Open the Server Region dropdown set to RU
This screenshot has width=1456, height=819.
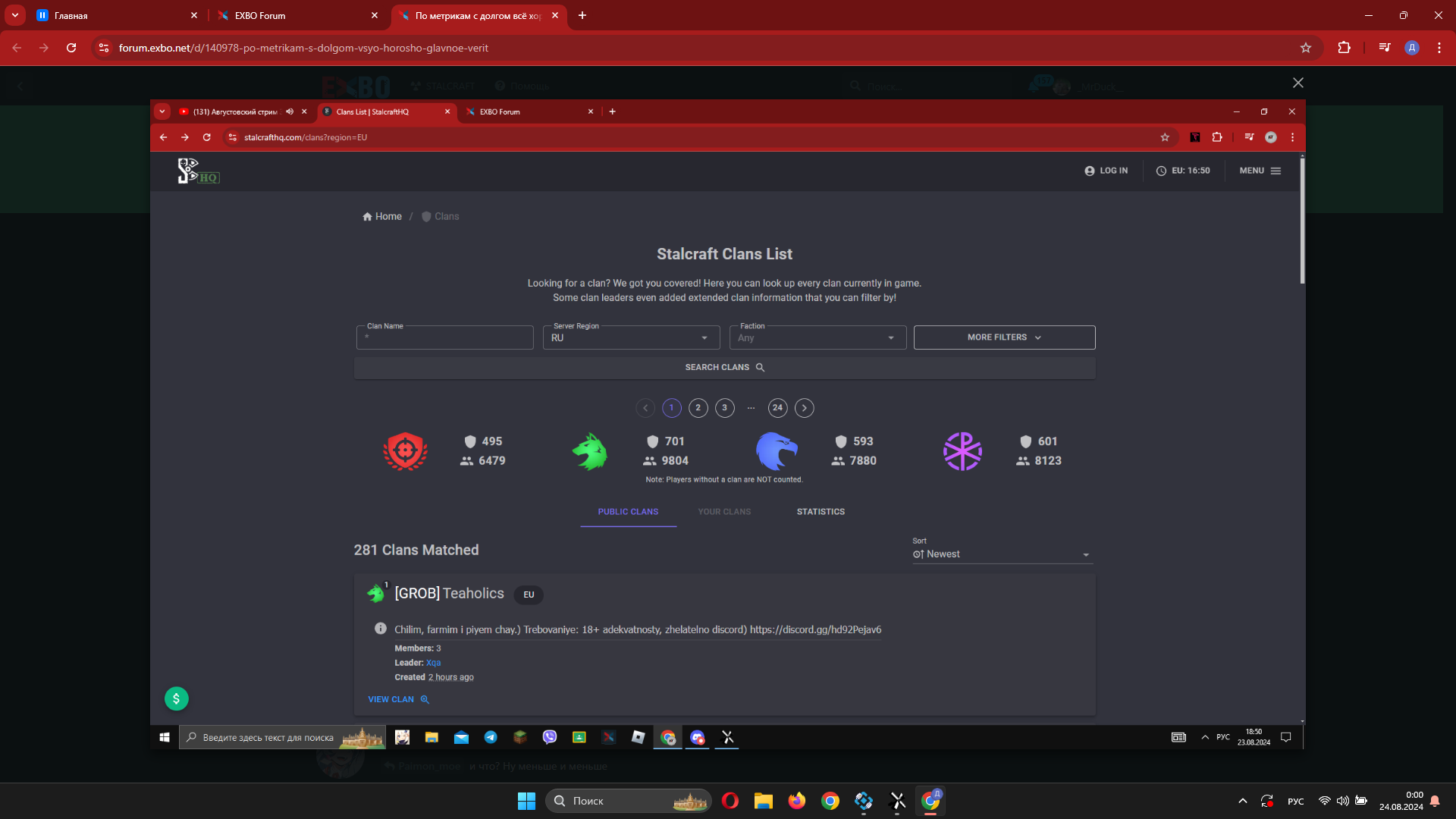point(631,337)
